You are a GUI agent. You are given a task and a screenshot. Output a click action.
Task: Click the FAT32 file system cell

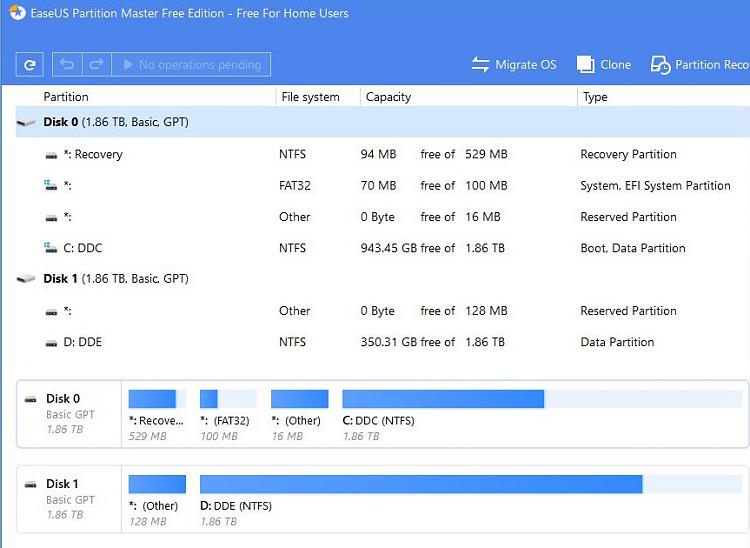pos(295,186)
